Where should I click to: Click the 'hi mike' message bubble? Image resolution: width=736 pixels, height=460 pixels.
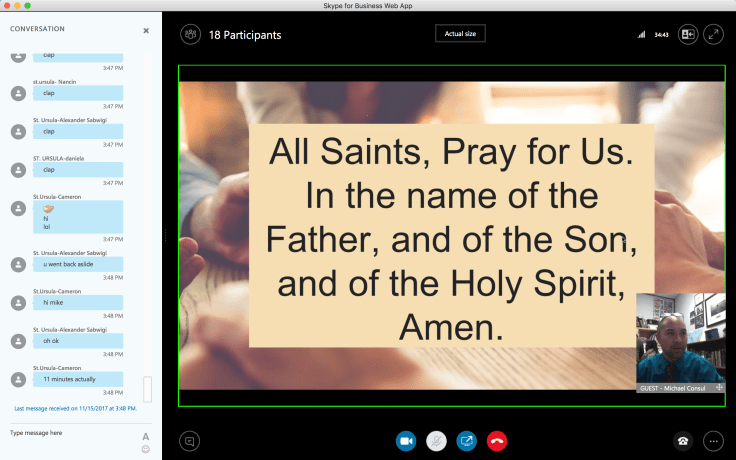78,303
